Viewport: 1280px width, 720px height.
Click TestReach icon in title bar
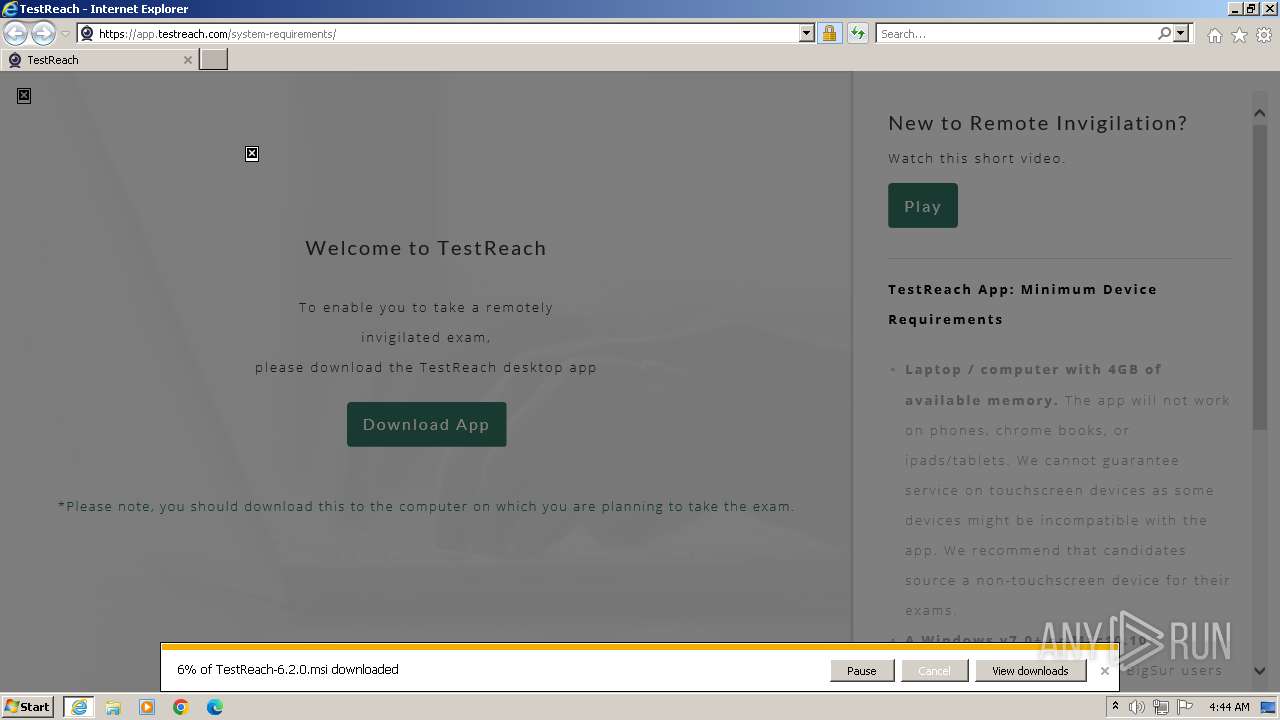[10, 8]
